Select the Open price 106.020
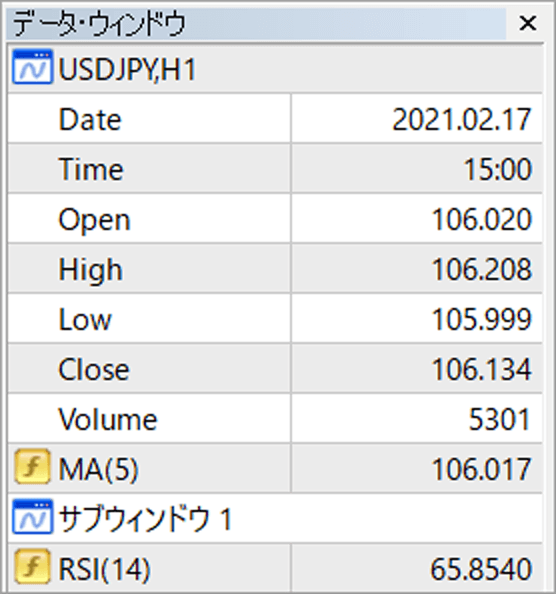The height and width of the screenshot is (594, 556). [x=482, y=219]
